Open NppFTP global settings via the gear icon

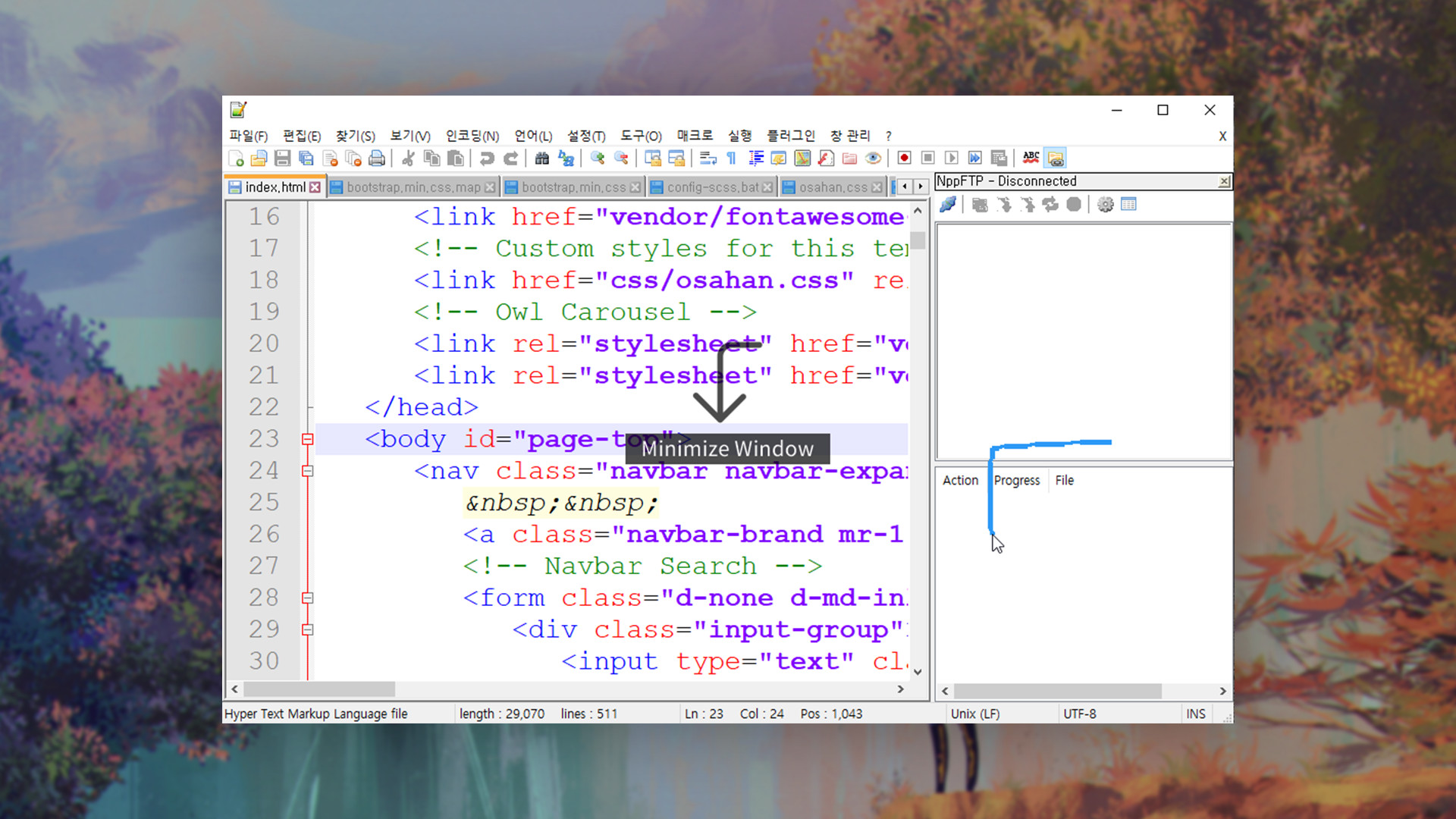(1105, 204)
